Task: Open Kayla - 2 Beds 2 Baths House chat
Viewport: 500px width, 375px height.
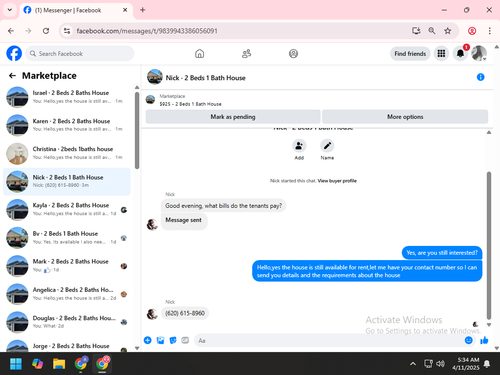Action: click(x=67, y=209)
